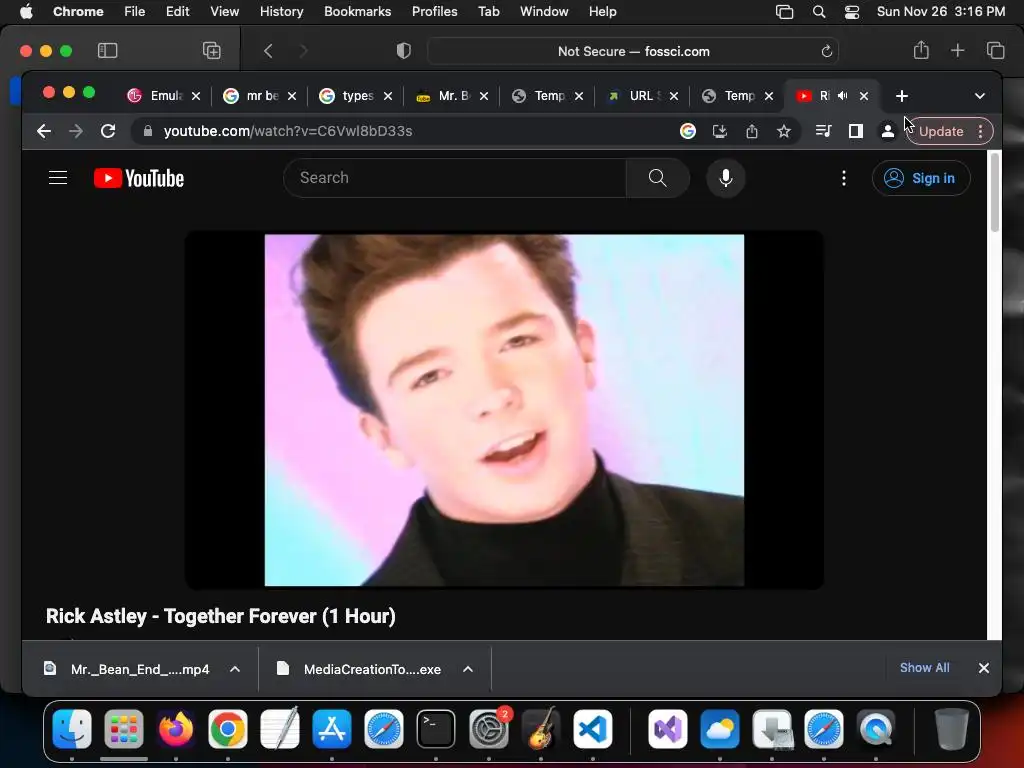
Task: Share this page from the omnibox
Action: tap(752, 131)
